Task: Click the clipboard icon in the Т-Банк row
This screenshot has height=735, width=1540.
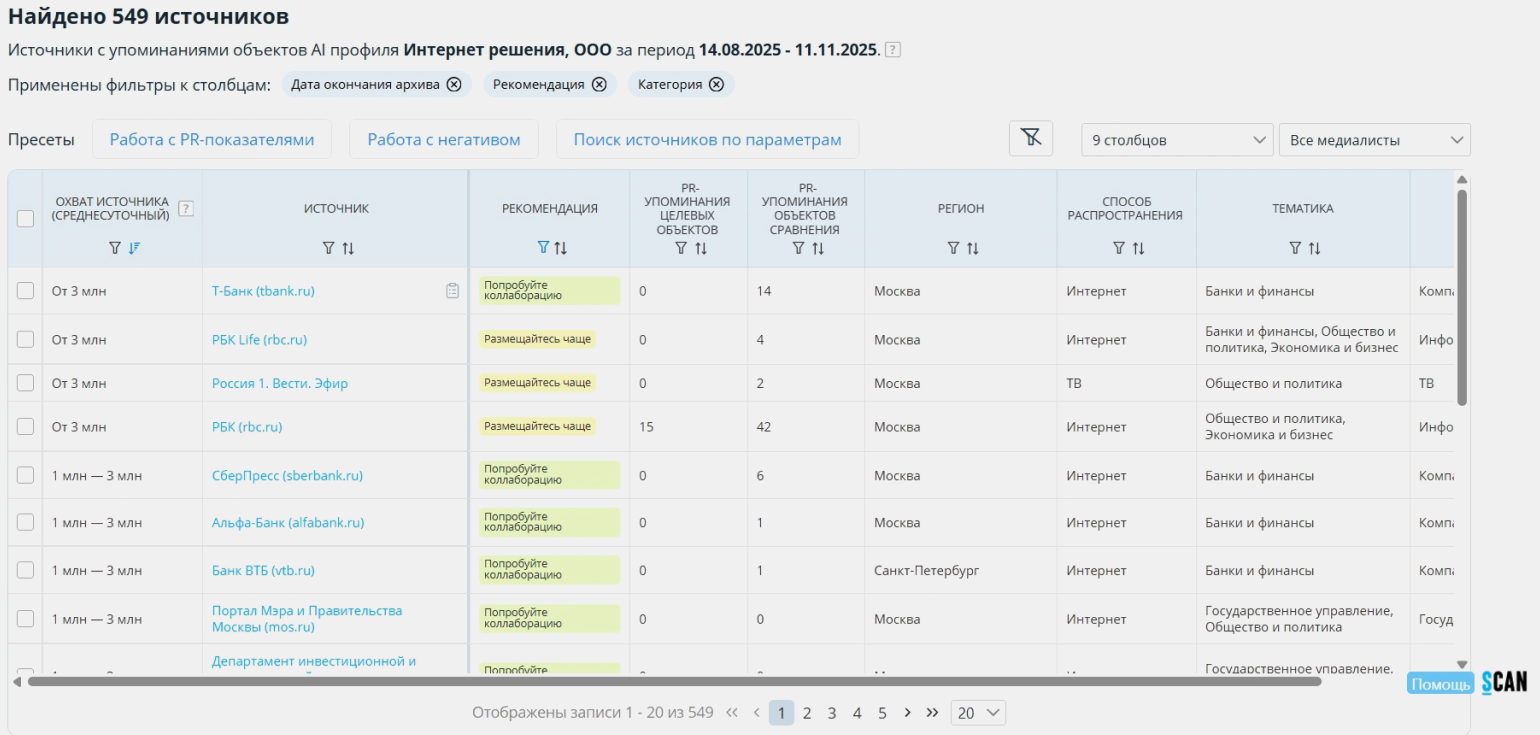Action: (x=452, y=291)
